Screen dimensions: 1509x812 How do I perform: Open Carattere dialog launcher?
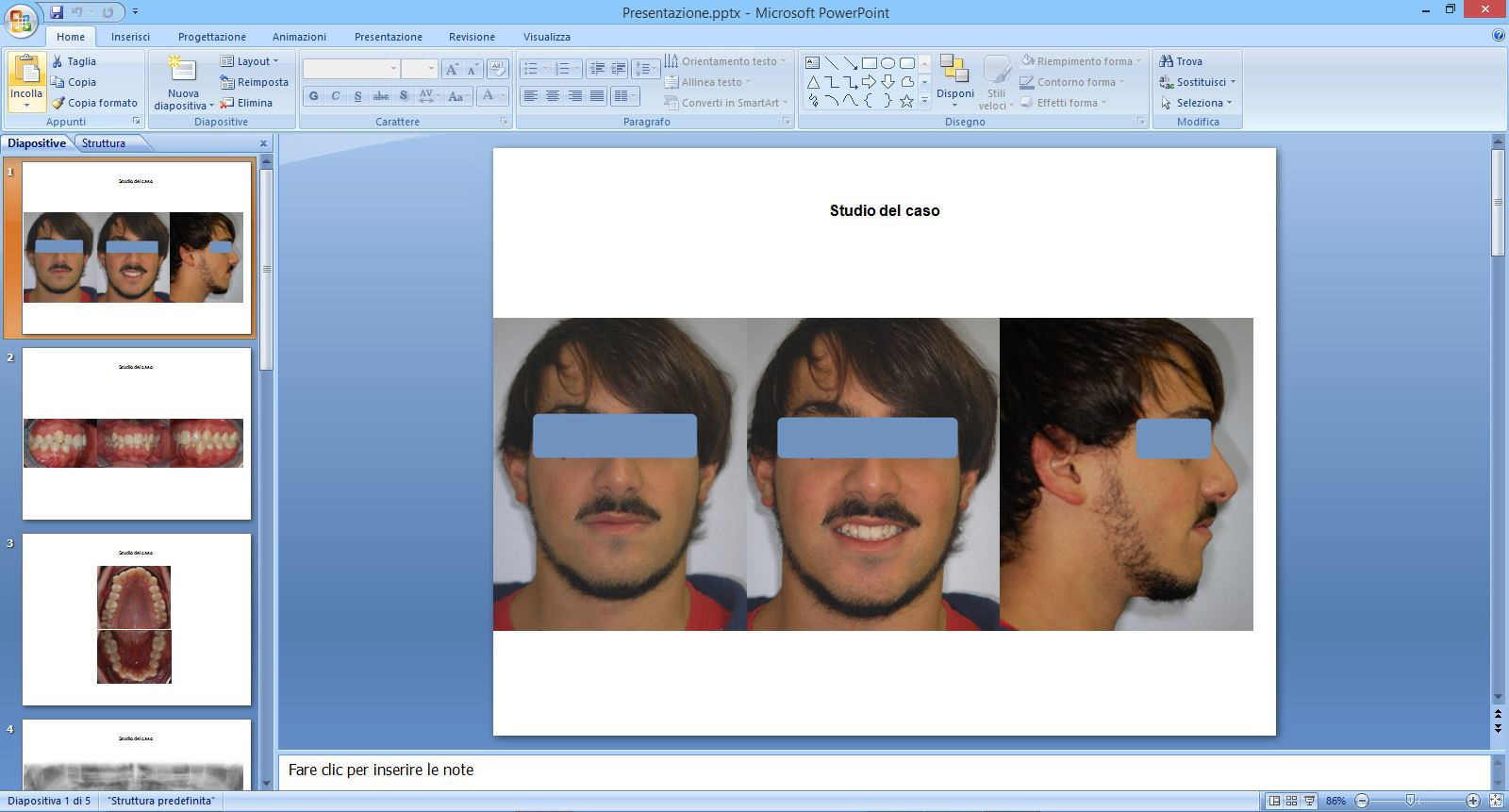tap(505, 122)
